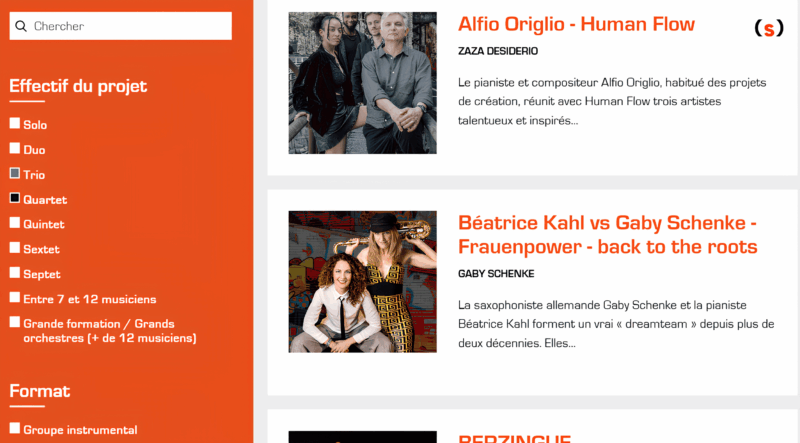Open Alfio Origlio - Human Flow title link
The width and height of the screenshot is (800, 443).
click(x=576, y=24)
